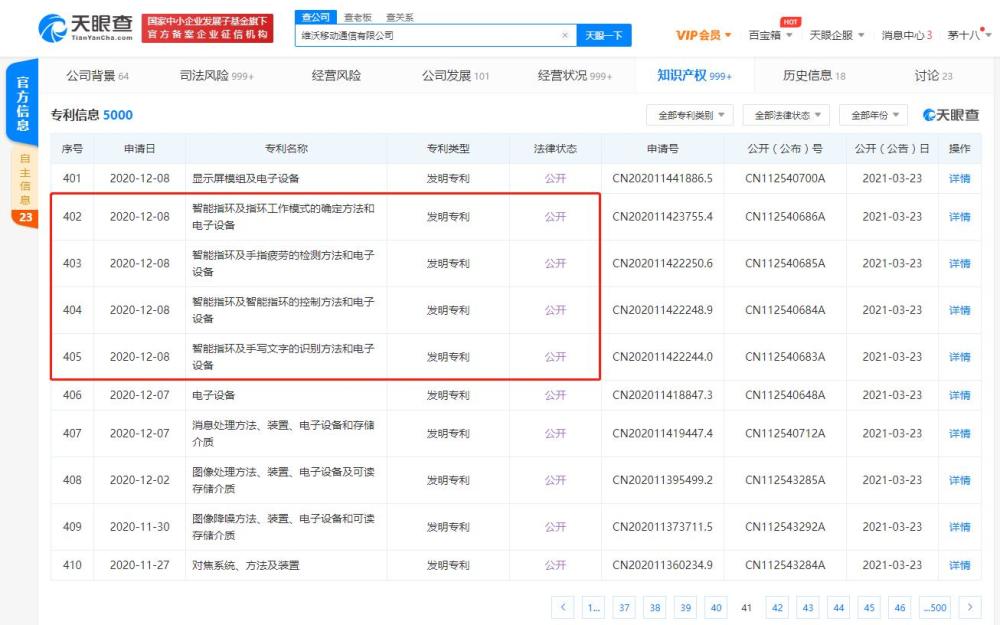The image size is (1000, 625).
Task: Go to page 42 in pagination
Action: pos(777,607)
